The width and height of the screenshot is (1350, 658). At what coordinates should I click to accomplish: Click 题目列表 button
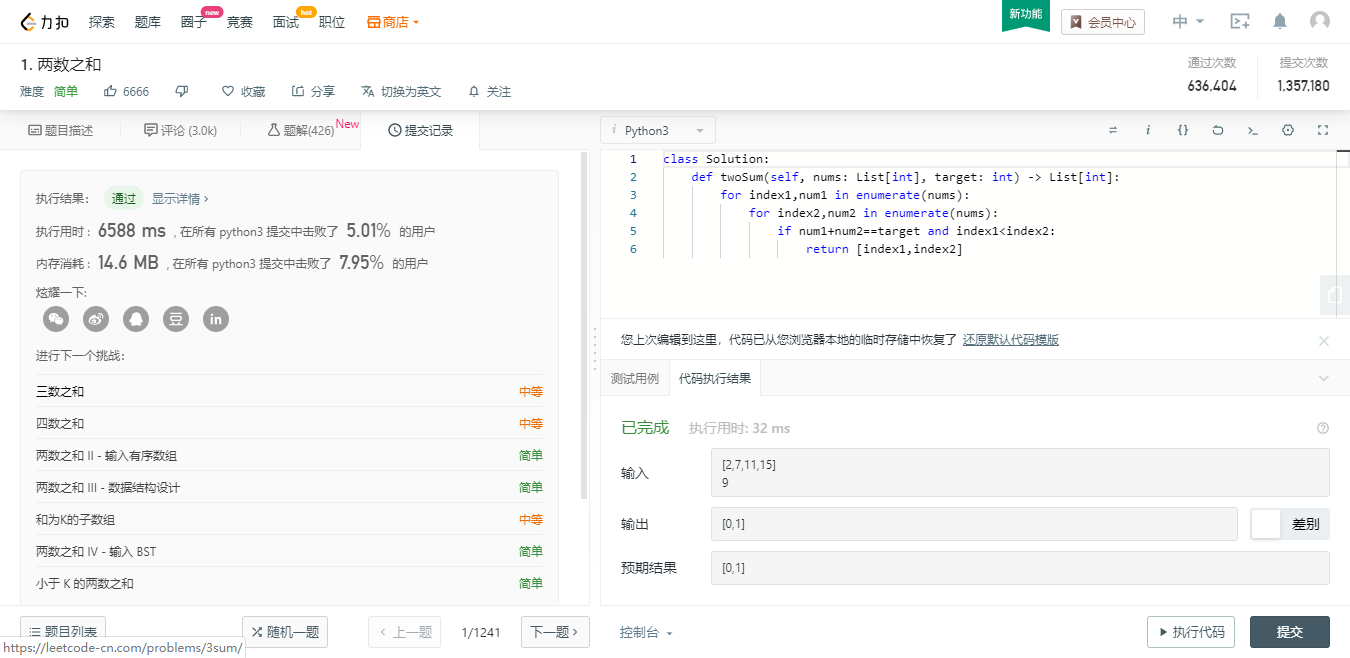coord(63,632)
